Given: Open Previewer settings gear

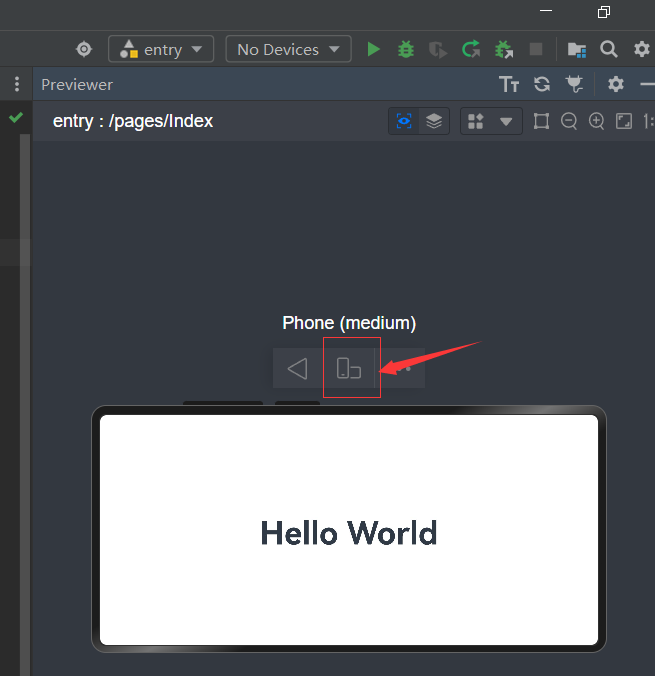Looking at the screenshot, I should click(616, 84).
